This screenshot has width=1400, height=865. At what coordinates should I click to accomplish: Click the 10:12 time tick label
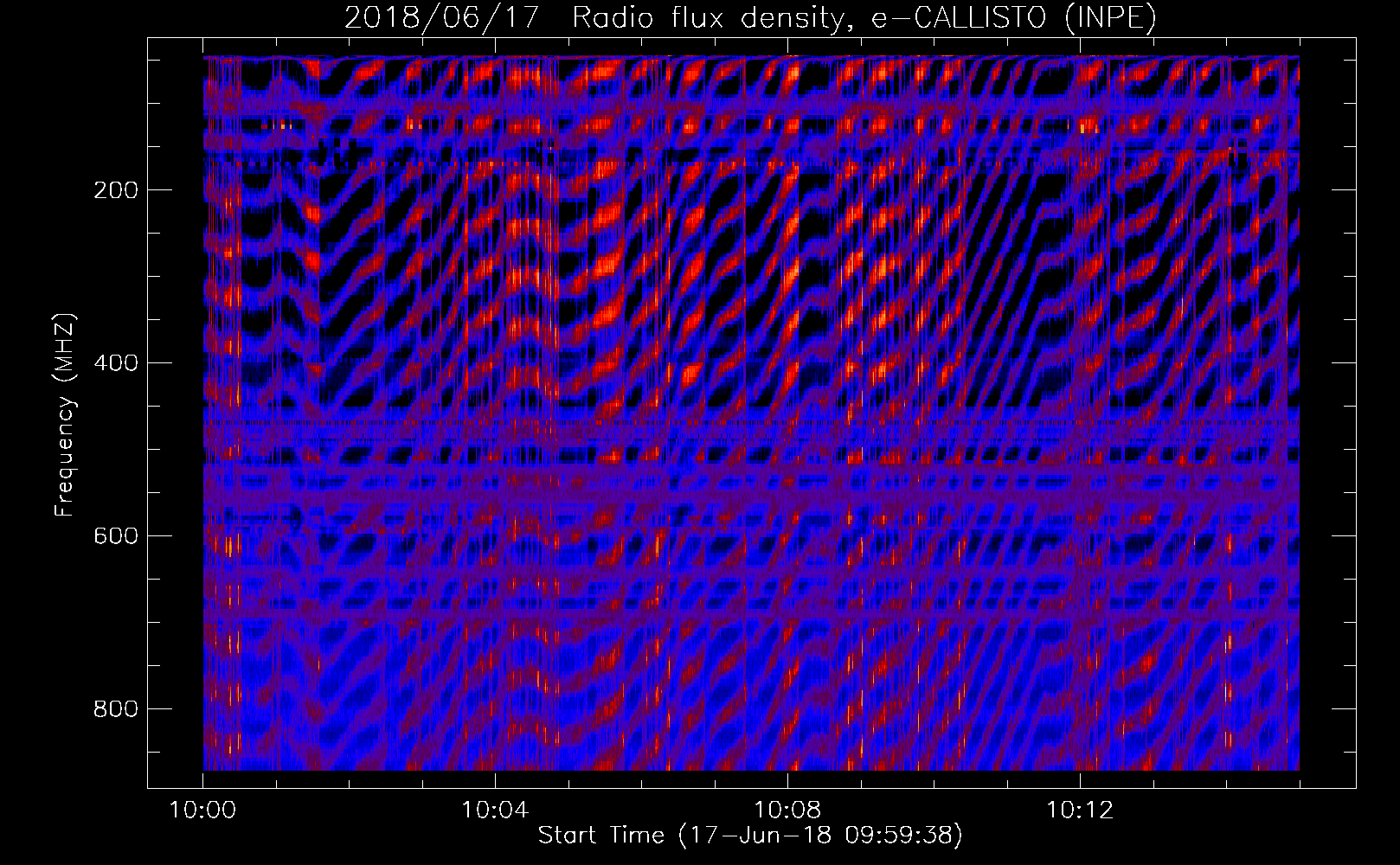1080,811
